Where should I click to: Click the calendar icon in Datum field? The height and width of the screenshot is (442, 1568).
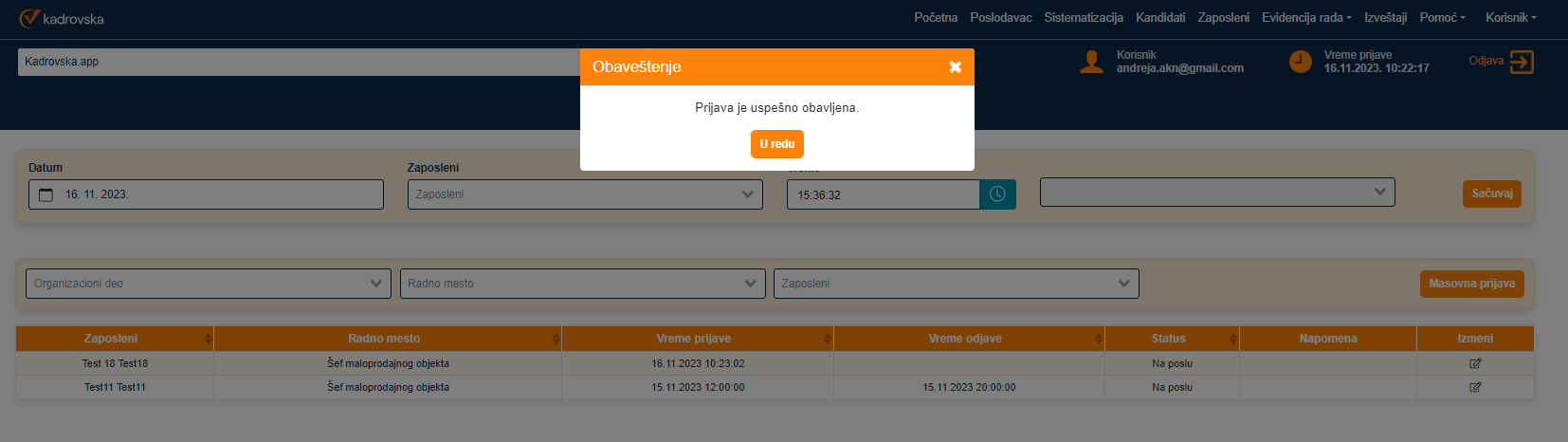coord(46,194)
